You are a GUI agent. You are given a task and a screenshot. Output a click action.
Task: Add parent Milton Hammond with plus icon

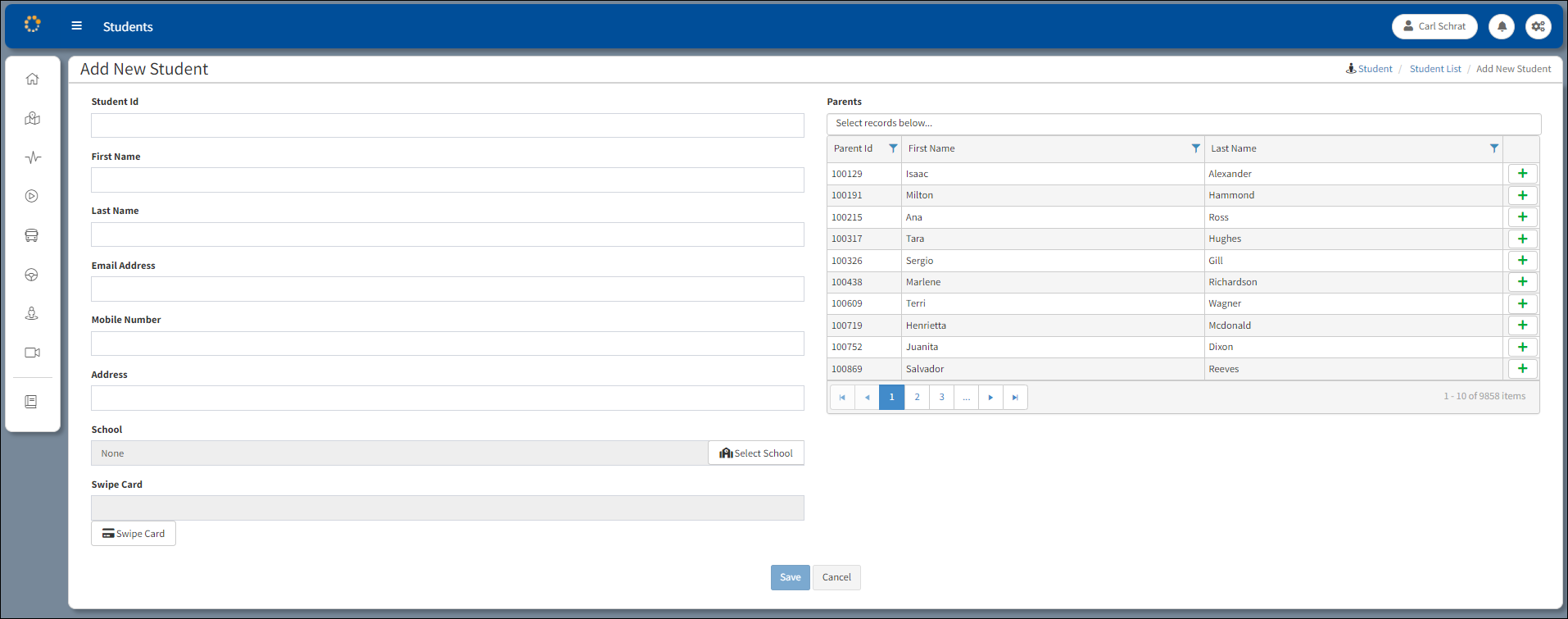click(1522, 195)
